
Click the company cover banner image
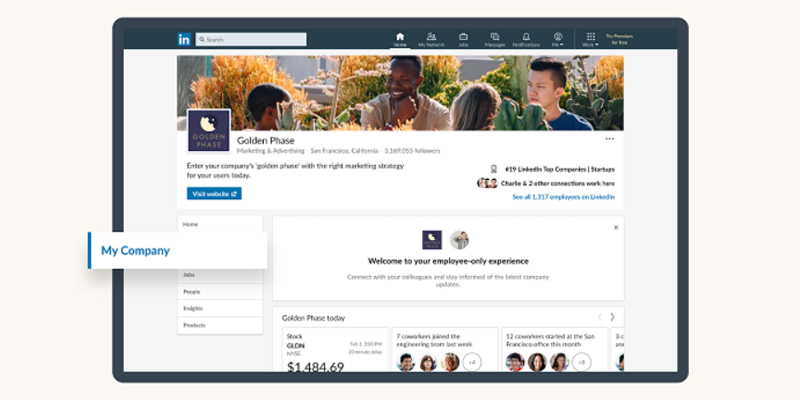[400, 93]
